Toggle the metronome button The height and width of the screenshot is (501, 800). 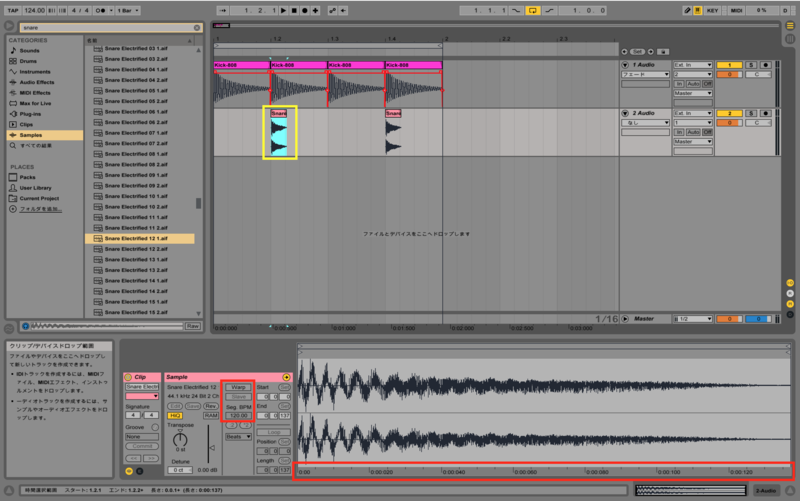pyautogui.click(x=100, y=10)
